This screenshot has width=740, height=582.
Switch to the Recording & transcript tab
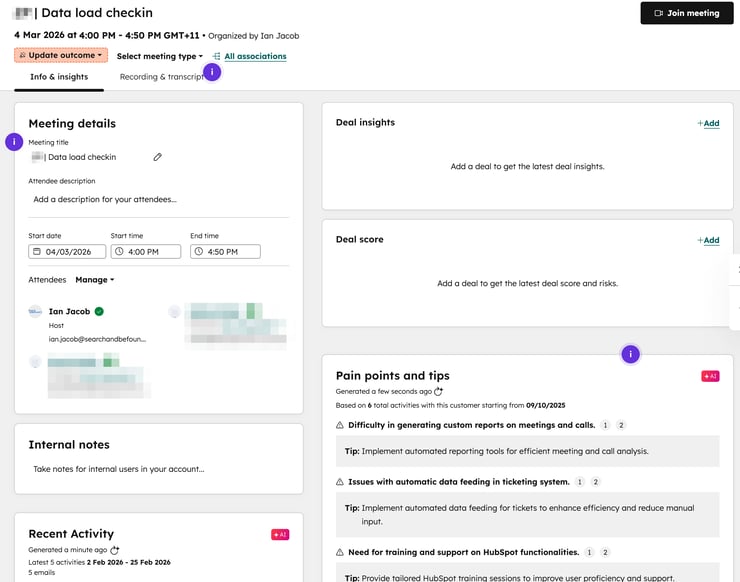click(x=162, y=77)
